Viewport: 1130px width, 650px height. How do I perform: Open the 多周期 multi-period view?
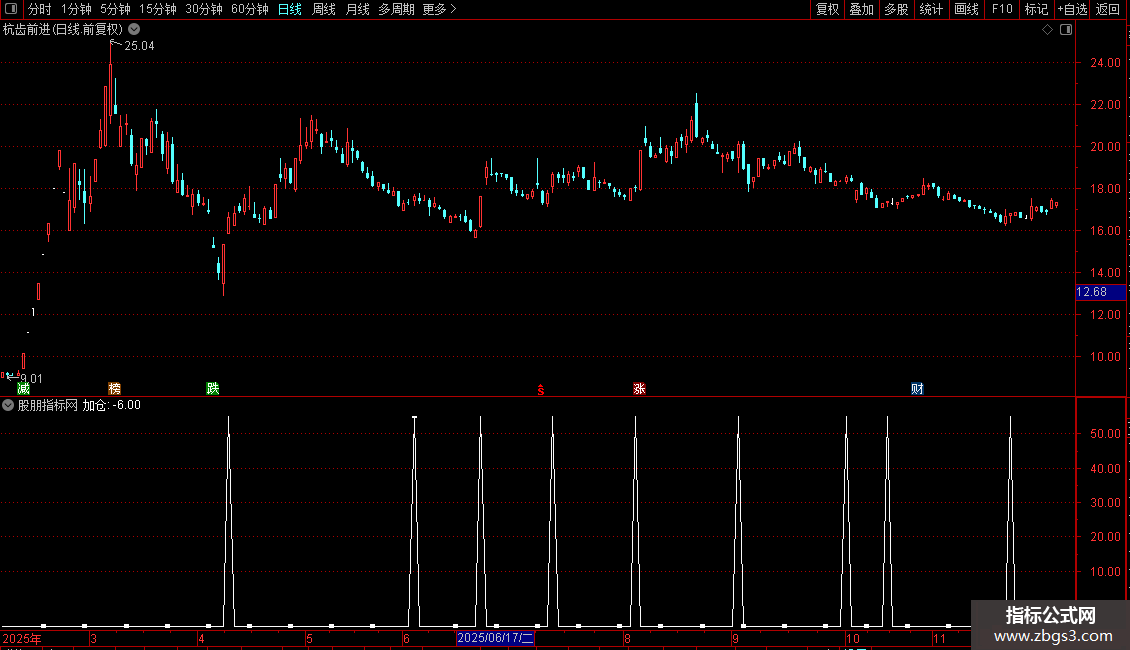[396, 9]
